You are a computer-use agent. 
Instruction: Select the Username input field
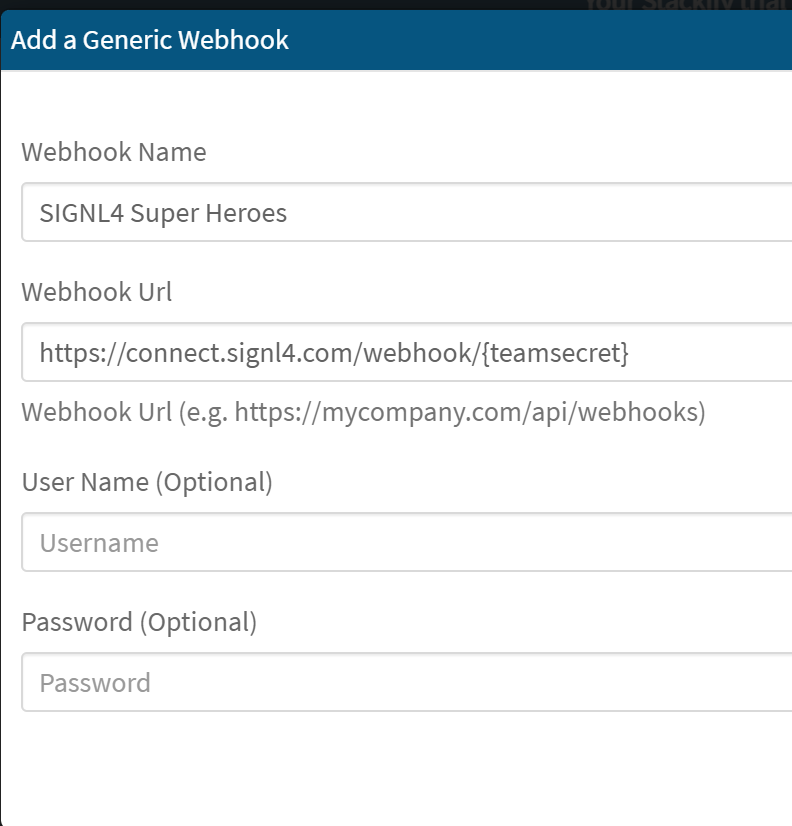(407, 542)
